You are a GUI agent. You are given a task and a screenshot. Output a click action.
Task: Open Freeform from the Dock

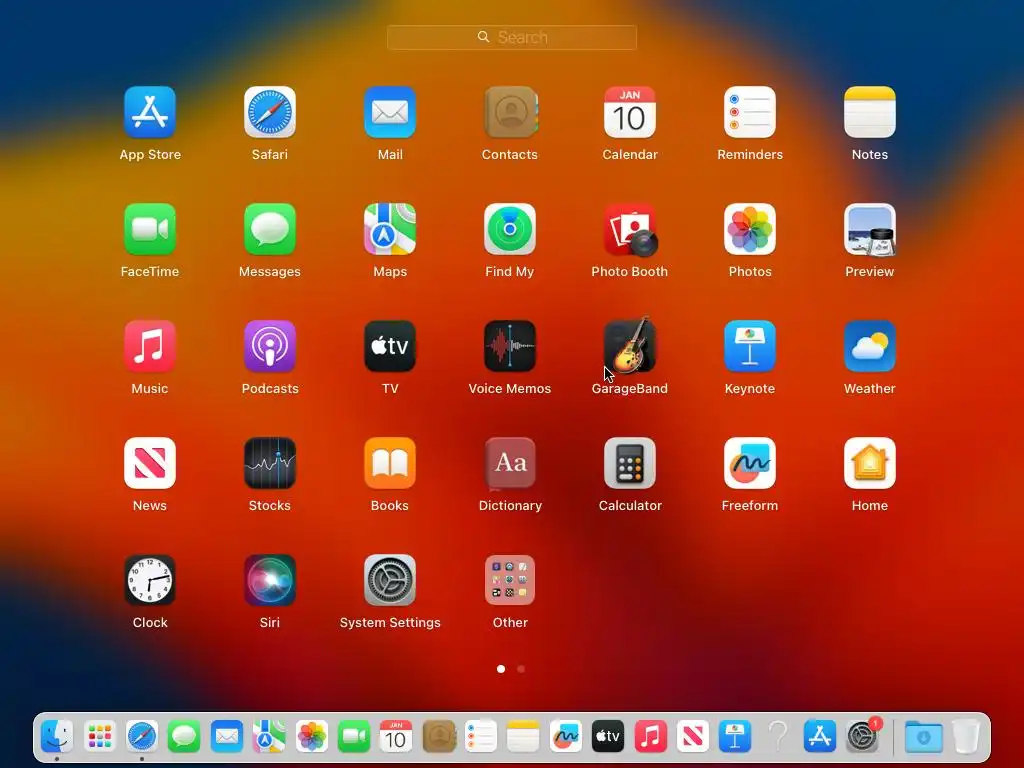click(566, 737)
